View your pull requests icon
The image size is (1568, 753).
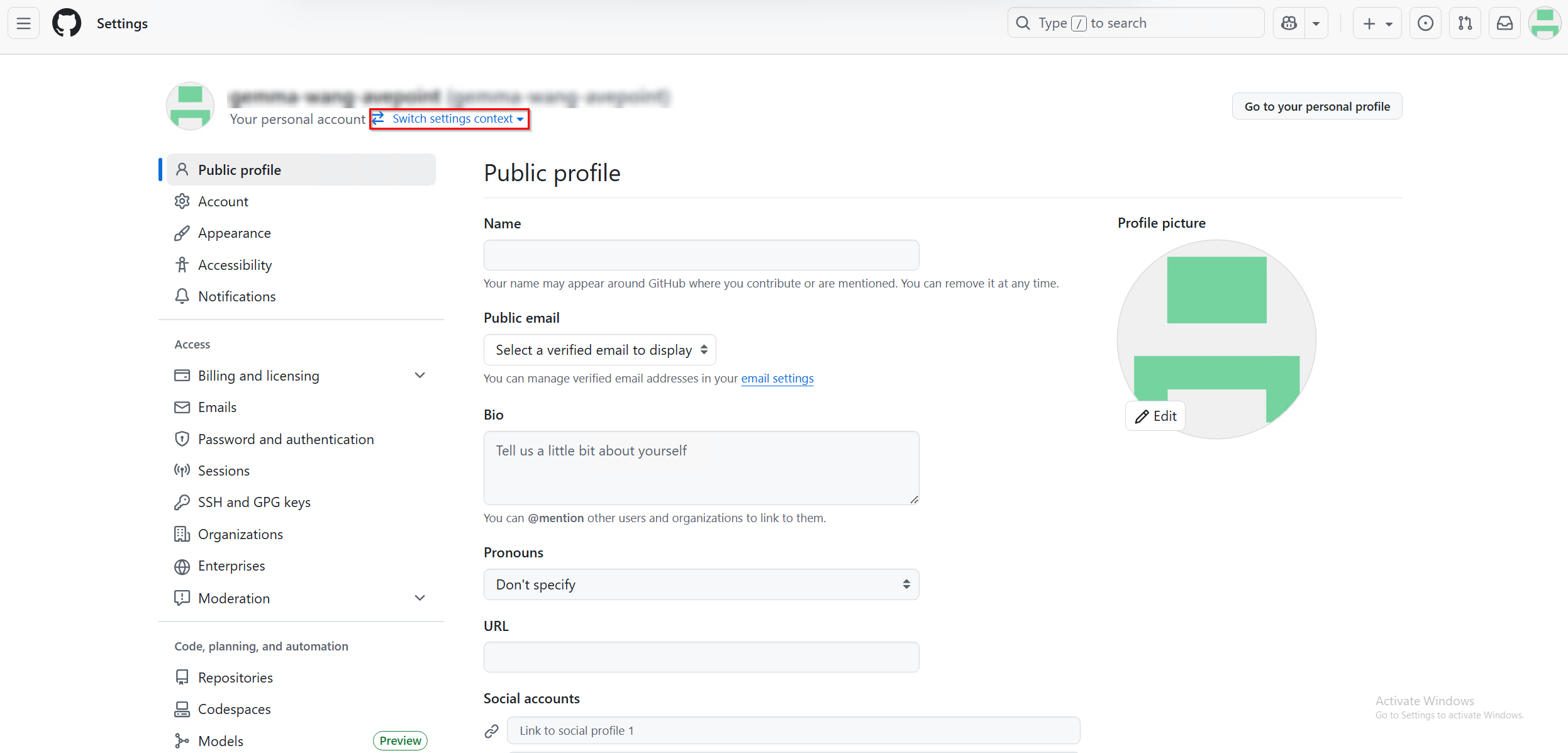1465,23
